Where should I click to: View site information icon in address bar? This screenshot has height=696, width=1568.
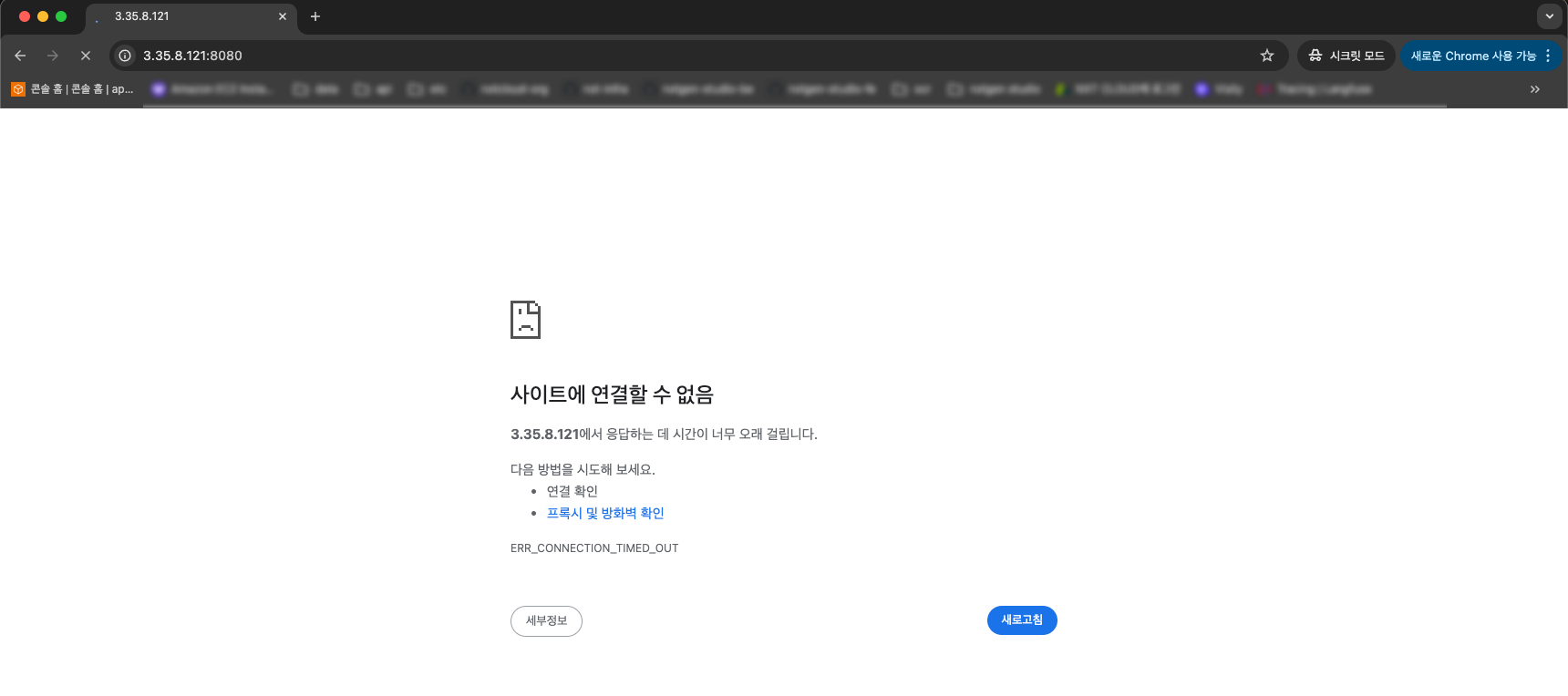click(126, 56)
